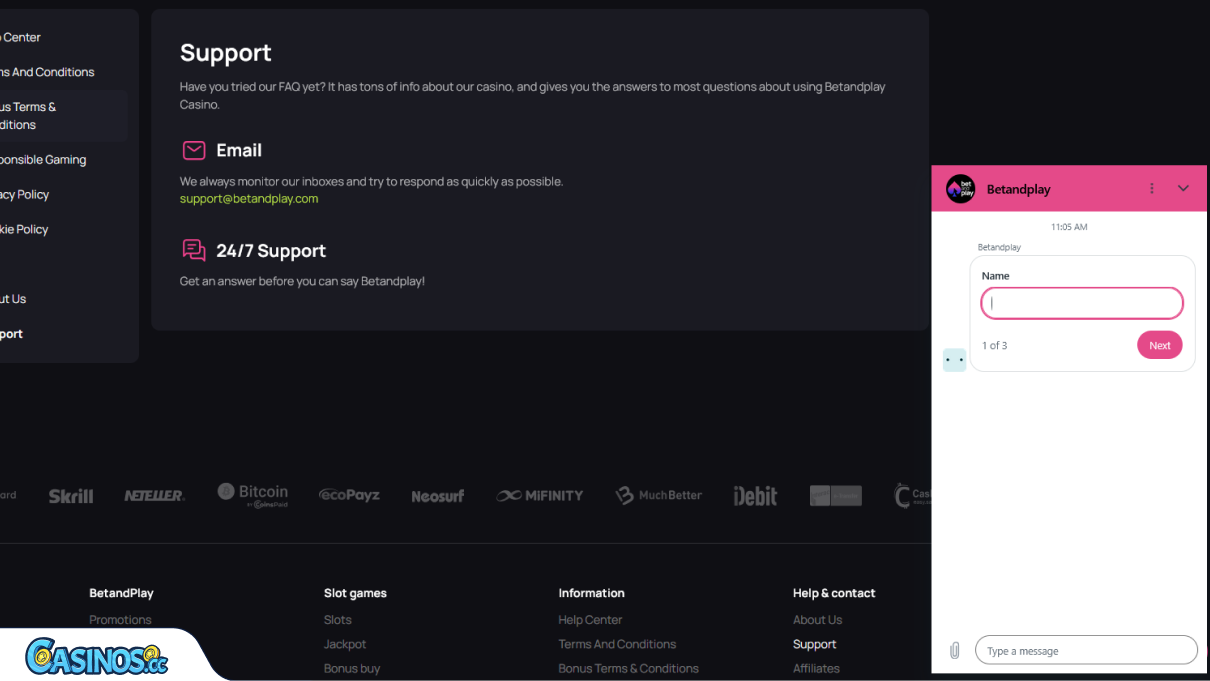Click the Support page heading
1210x681 pixels.
(x=226, y=53)
